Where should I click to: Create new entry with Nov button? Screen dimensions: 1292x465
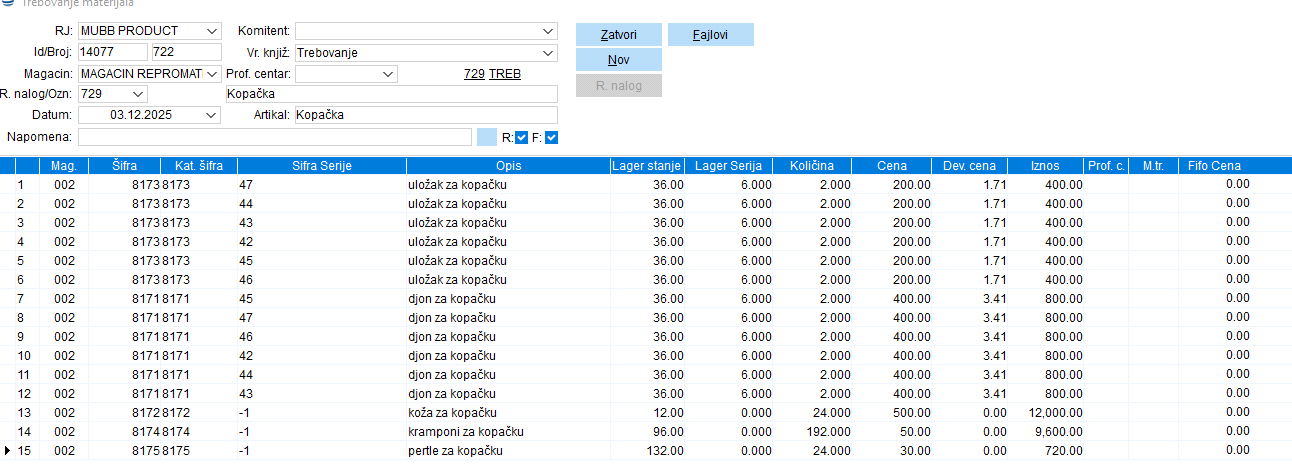point(618,60)
